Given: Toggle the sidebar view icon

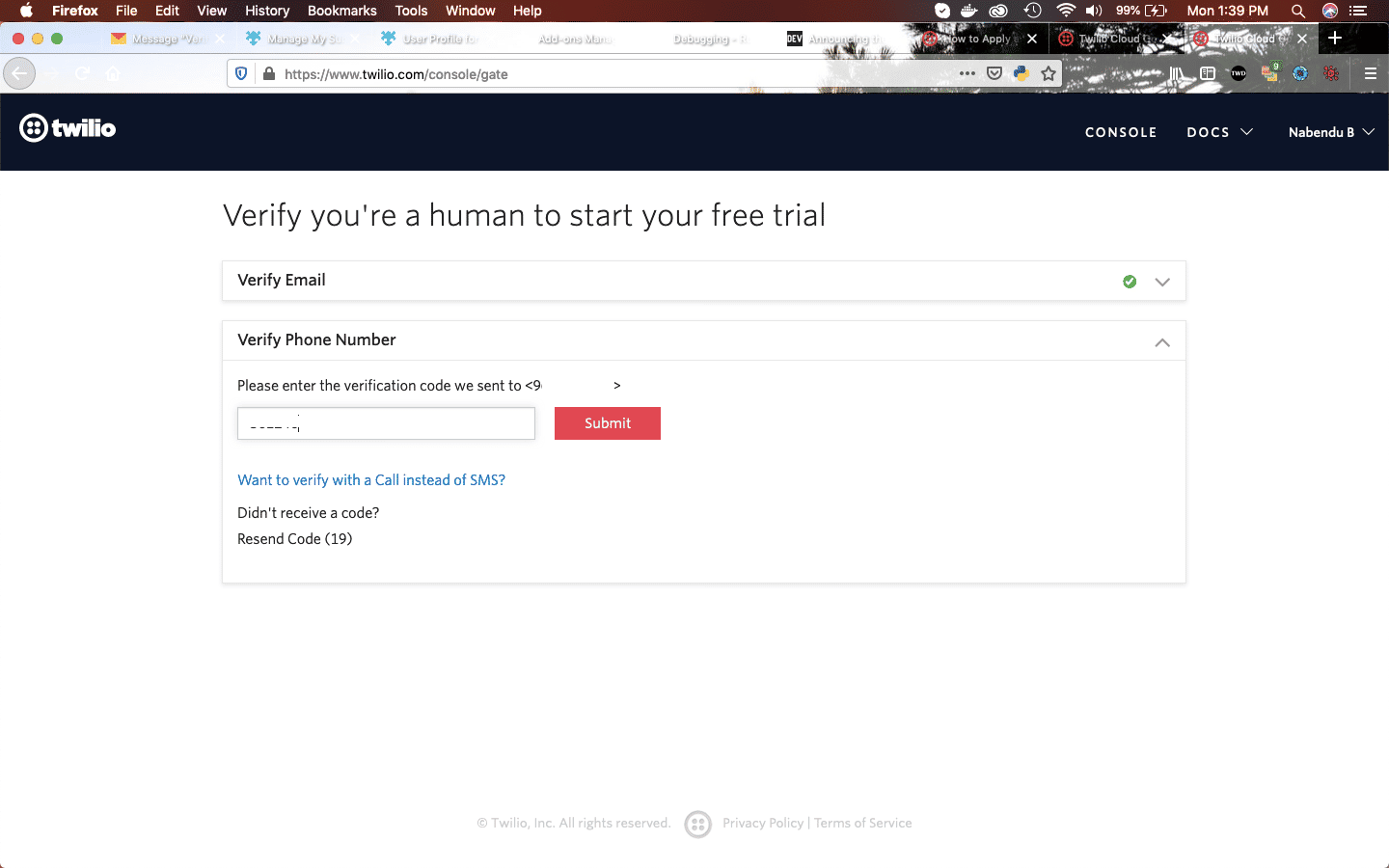Looking at the screenshot, I should (1208, 73).
